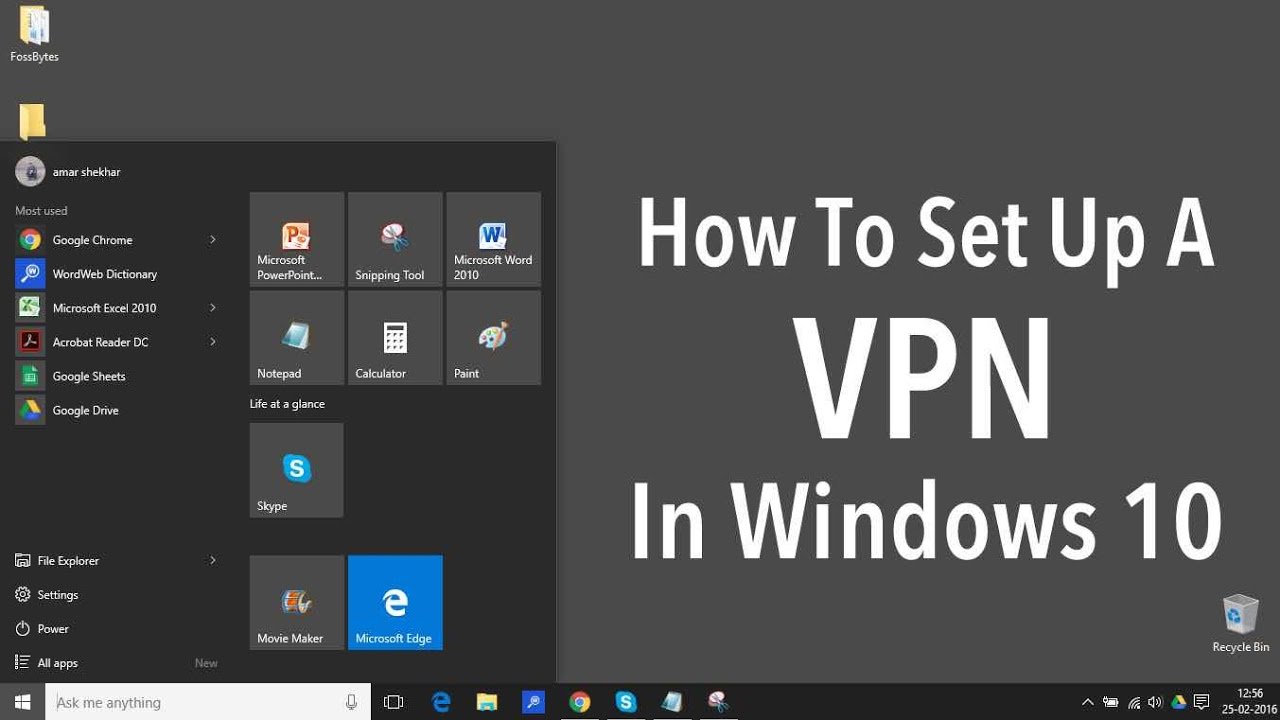Open File Explorer from the taskbar
Screen dimensions: 1280x720
tap(487, 702)
